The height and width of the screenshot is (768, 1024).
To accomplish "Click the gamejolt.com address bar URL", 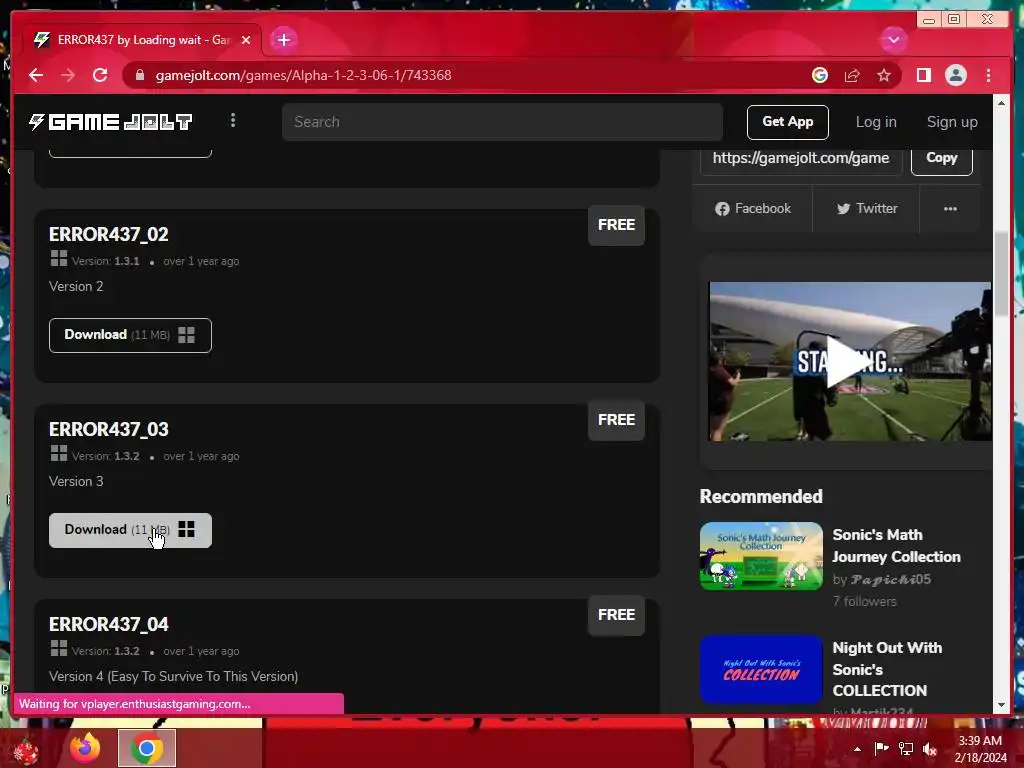I will 303,75.
